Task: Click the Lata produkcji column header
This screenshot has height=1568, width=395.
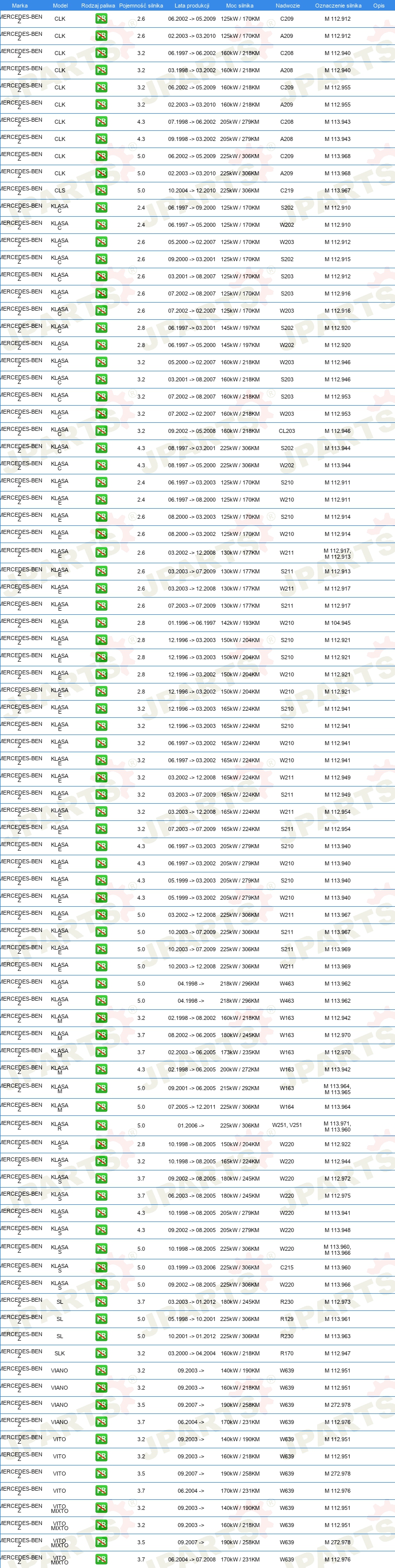Action: point(192,6)
